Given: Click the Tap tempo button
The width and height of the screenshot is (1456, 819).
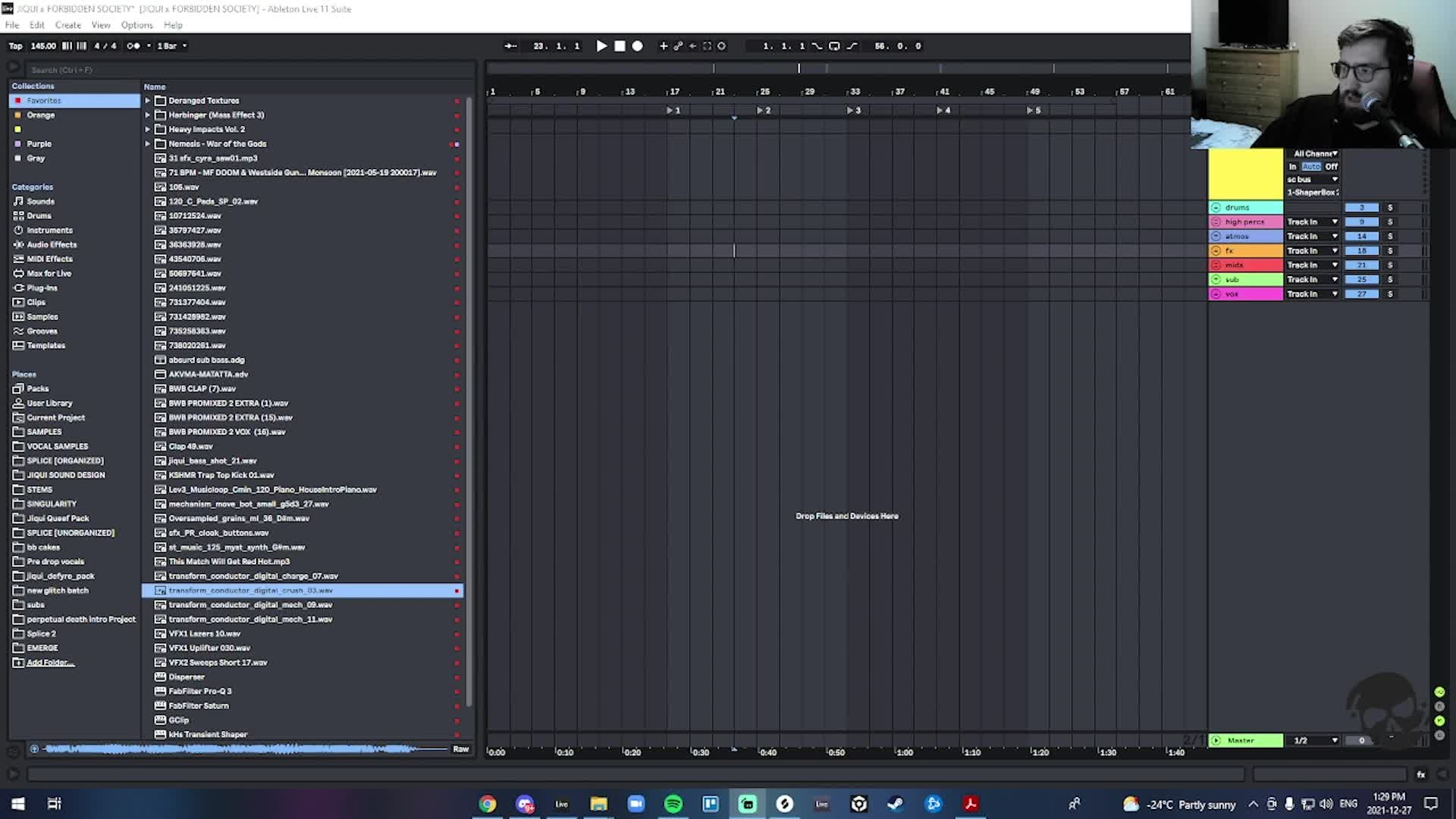Looking at the screenshot, I should [16, 46].
